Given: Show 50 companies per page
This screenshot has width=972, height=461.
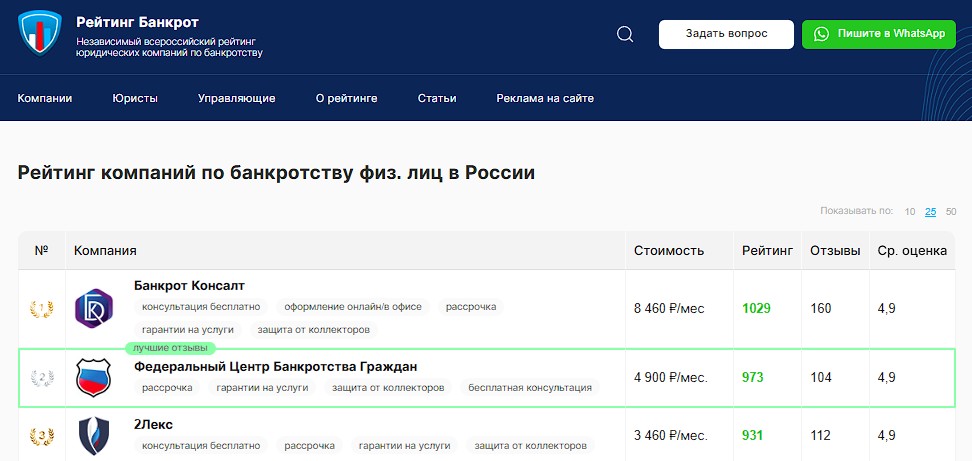Looking at the screenshot, I should tap(951, 212).
